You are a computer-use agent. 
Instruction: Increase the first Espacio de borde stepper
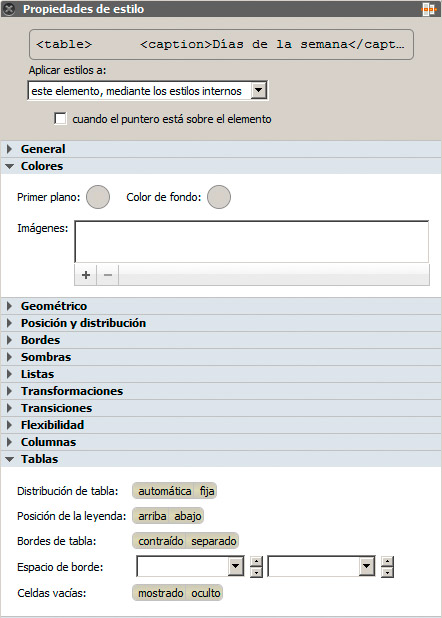(x=256, y=562)
